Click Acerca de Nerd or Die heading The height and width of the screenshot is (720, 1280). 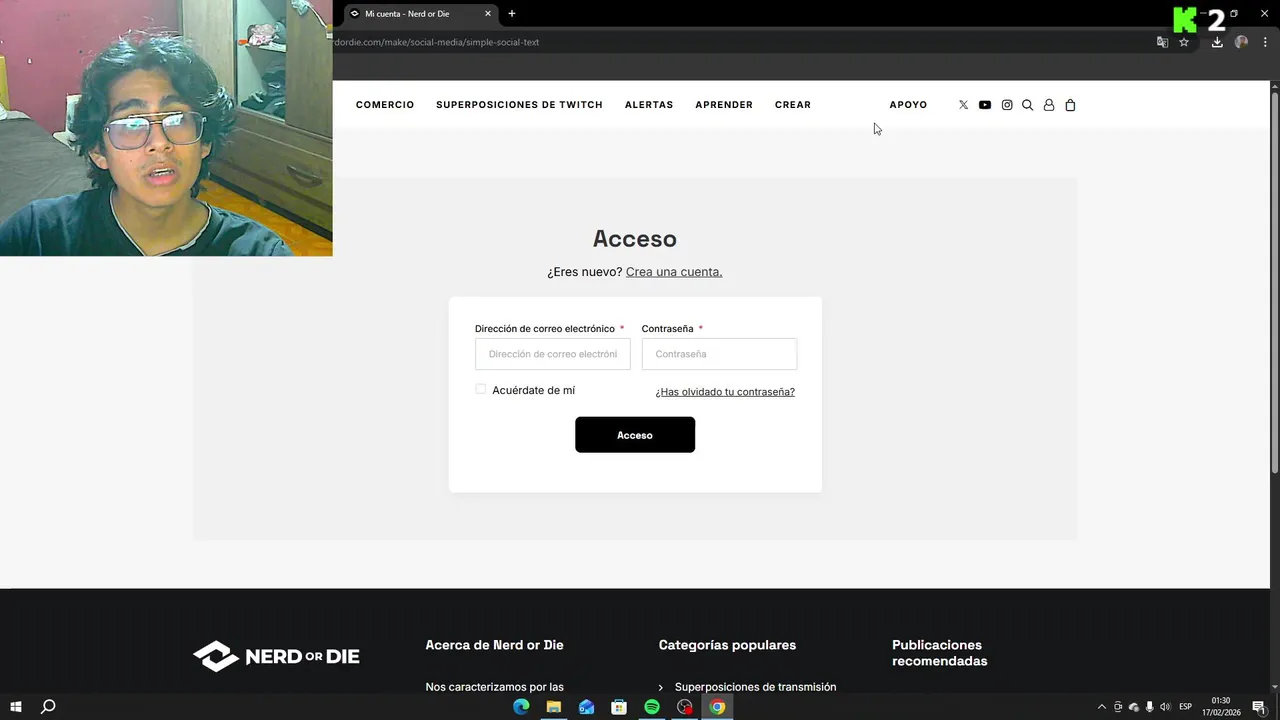point(494,645)
